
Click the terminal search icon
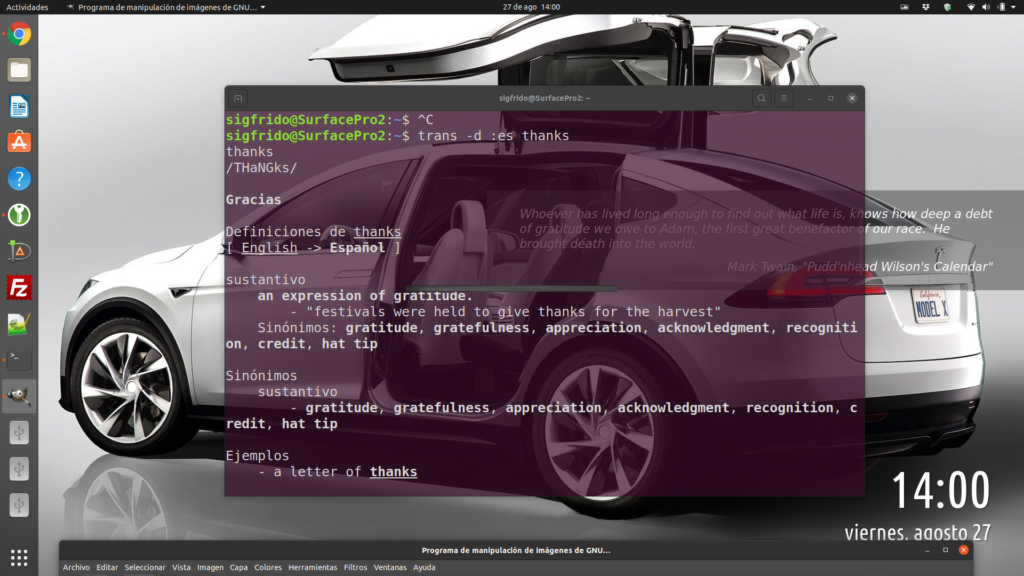point(761,98)
